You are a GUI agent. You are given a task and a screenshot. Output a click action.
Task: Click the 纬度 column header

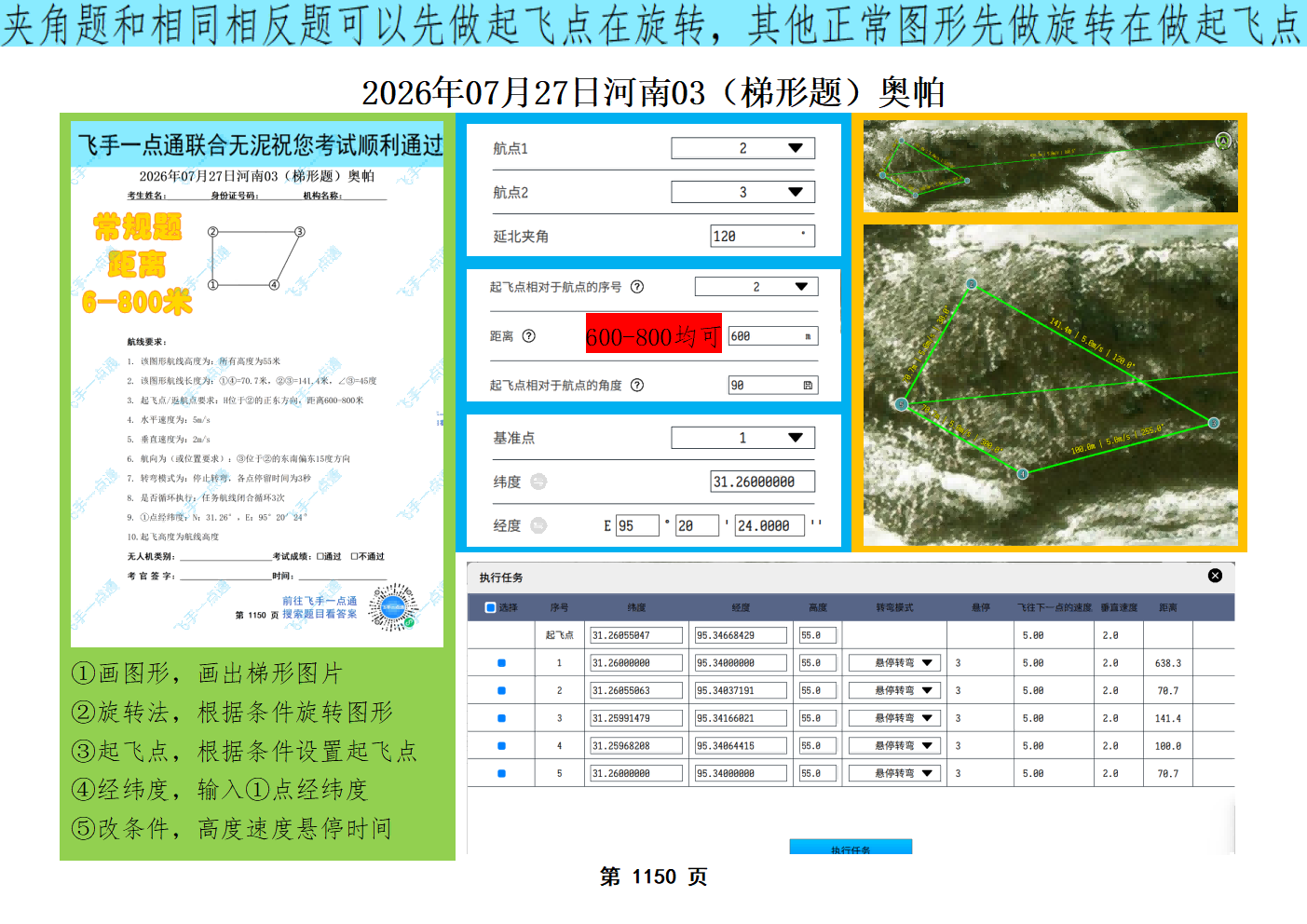(636, 607)
